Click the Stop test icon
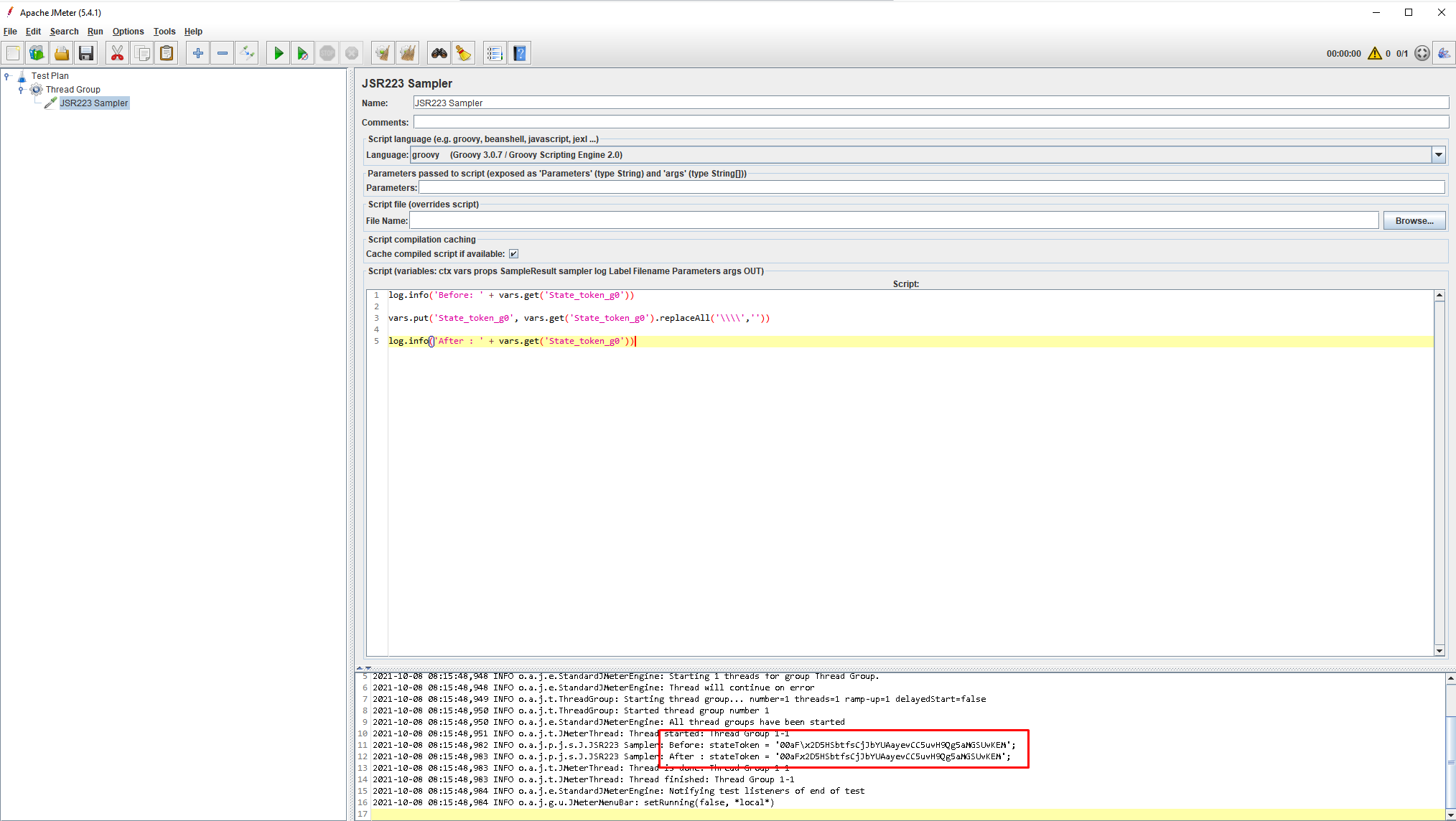Viewport: 1456px width, 821px height. [327, 53]
